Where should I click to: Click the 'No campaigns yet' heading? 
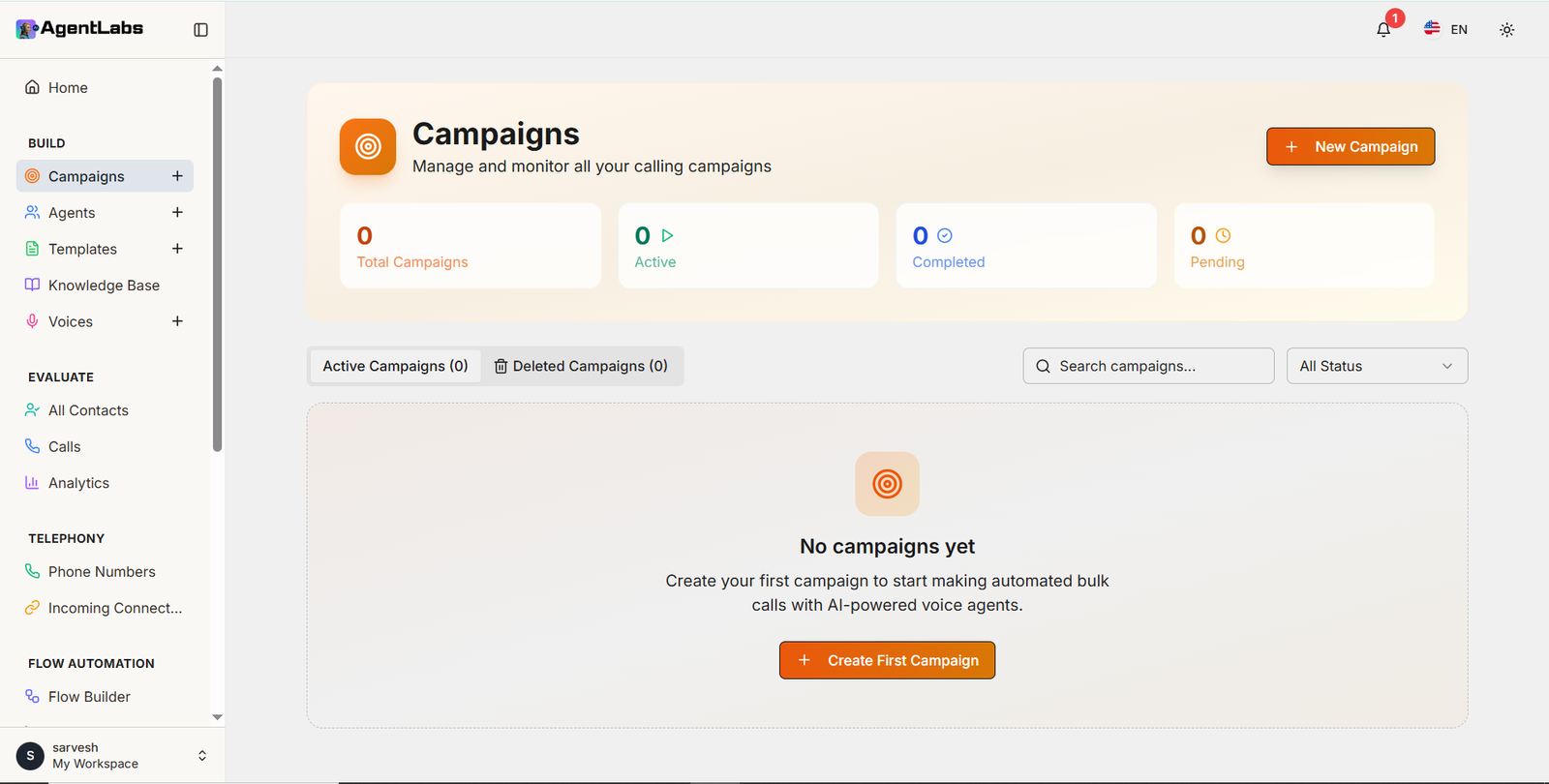point(887,546)
